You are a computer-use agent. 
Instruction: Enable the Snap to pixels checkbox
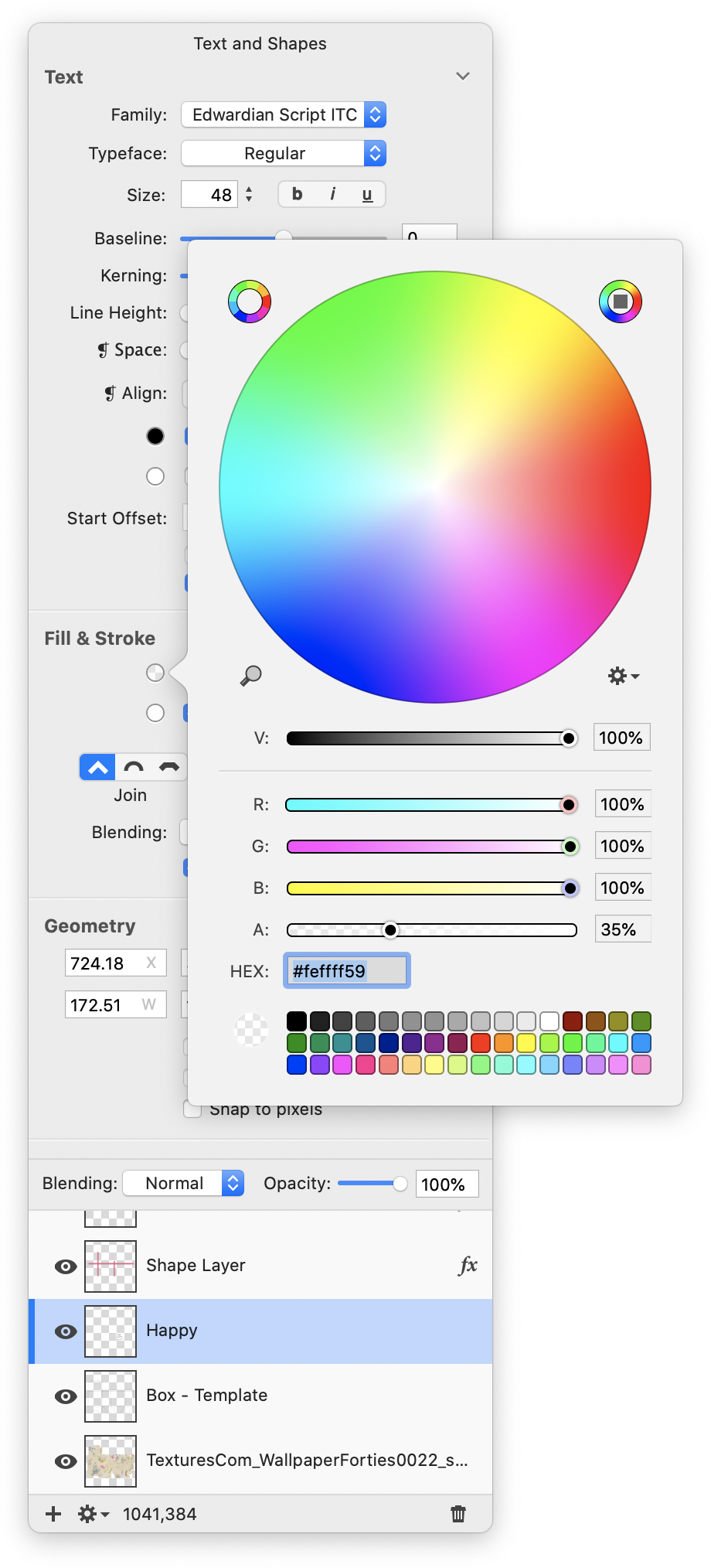(x=192, y=1109)
